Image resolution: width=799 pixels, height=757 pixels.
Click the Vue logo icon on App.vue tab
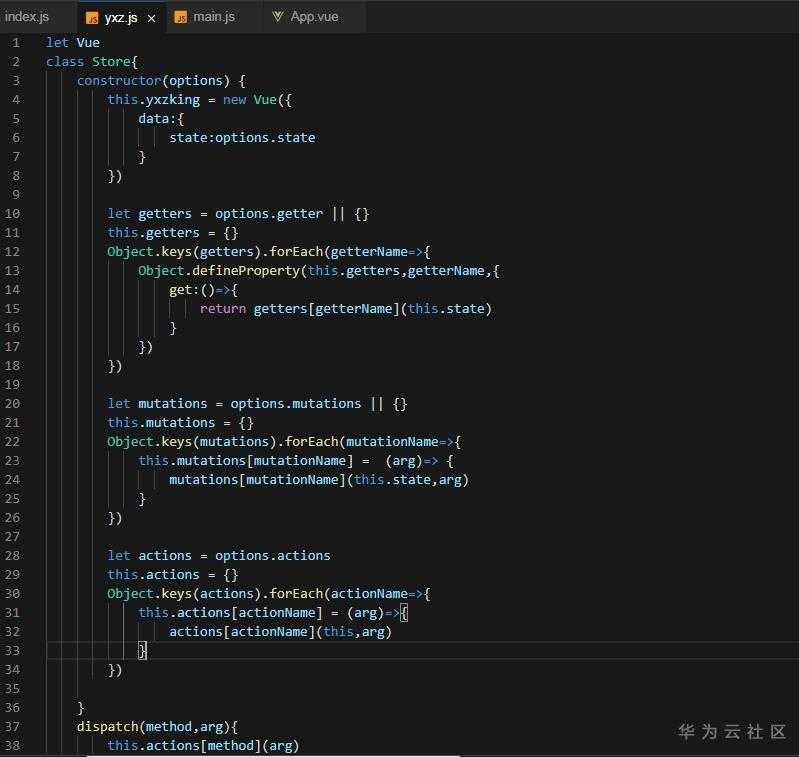tap(278, 17)
